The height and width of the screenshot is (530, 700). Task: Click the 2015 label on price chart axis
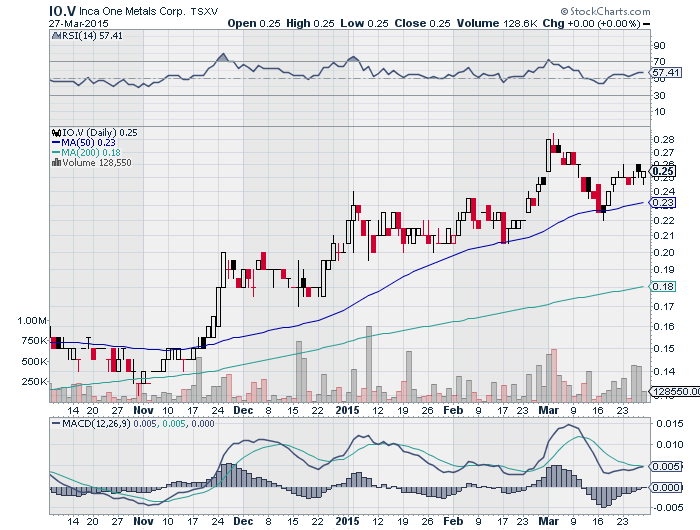click(x=347, y=410)
